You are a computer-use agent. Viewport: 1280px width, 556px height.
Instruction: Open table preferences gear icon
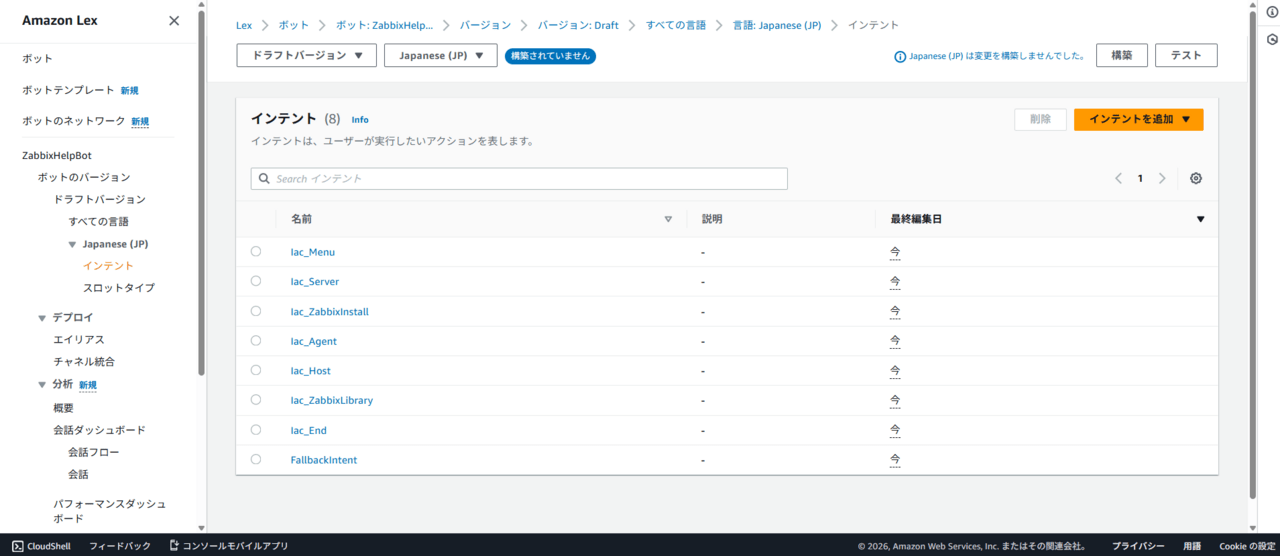[x=1196, y=178]
